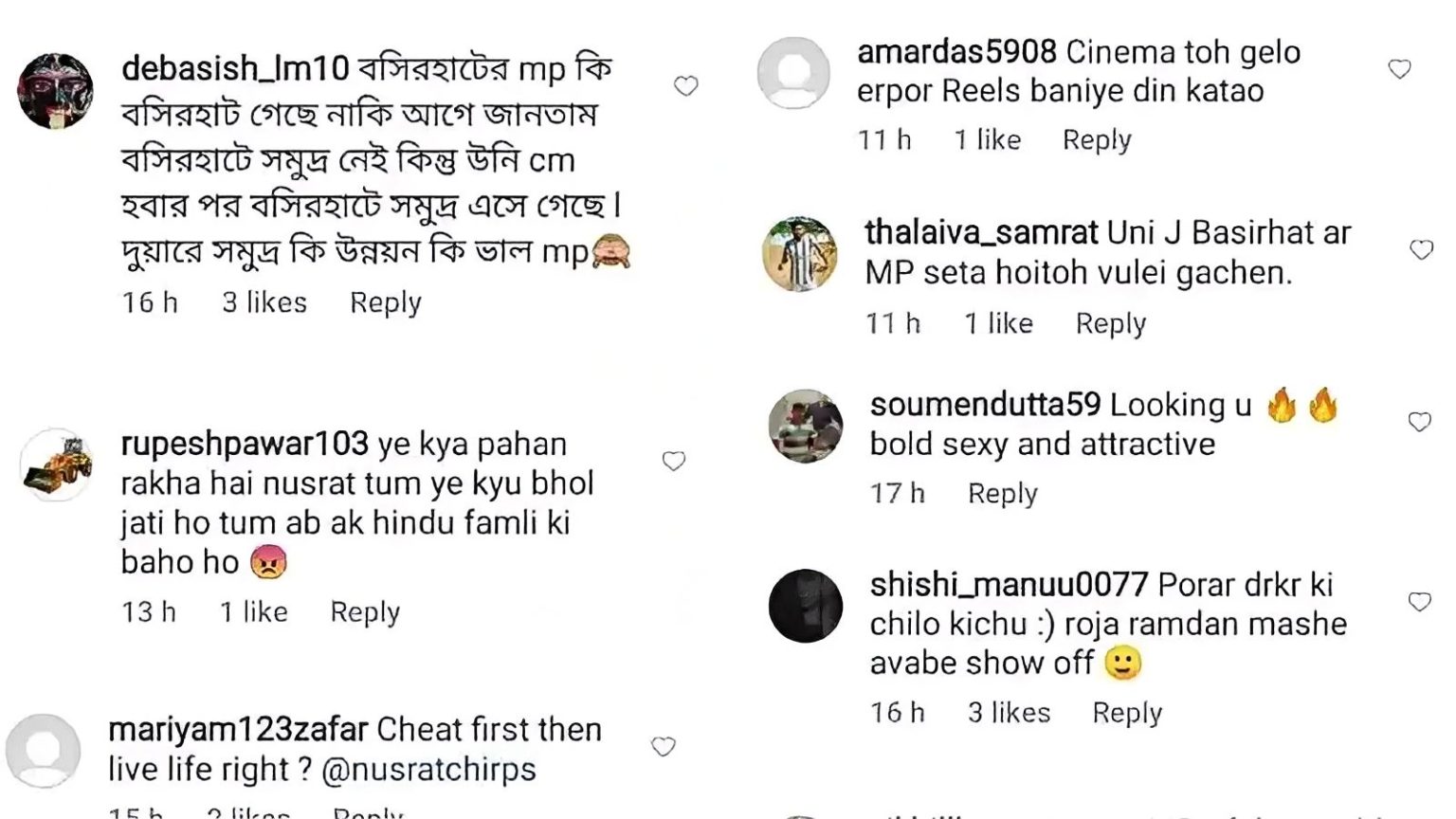Open the mariyam123zafar username
Image resolution: width=1456 pixels, height=819 pixels.
[x=238, y=730]
